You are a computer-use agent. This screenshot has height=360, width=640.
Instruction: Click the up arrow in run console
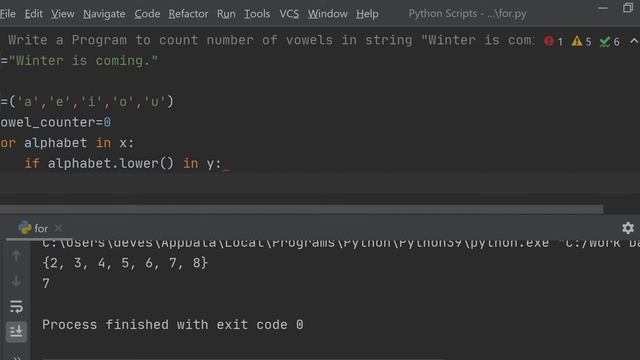tap(16, 256)
